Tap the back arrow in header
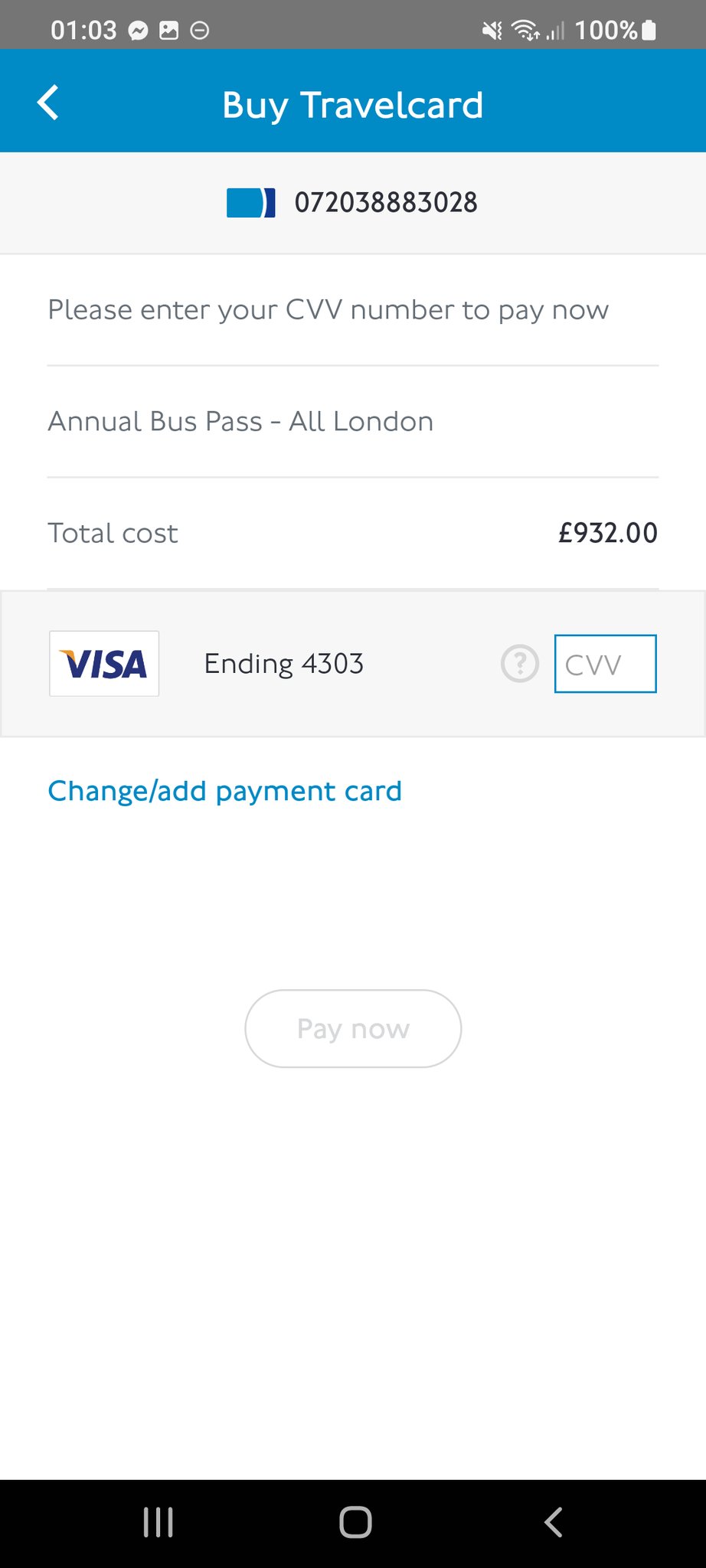The image size is (706, 1568). pos(48,103)
